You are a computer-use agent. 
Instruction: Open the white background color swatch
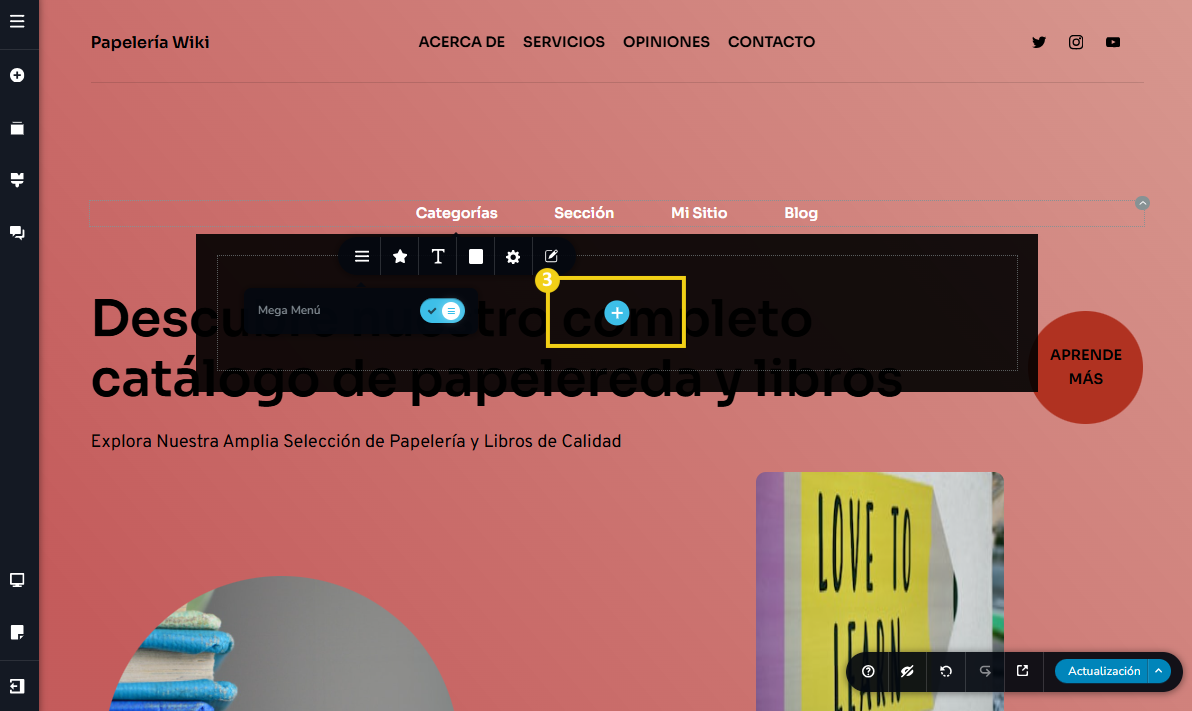pos(476,257)
